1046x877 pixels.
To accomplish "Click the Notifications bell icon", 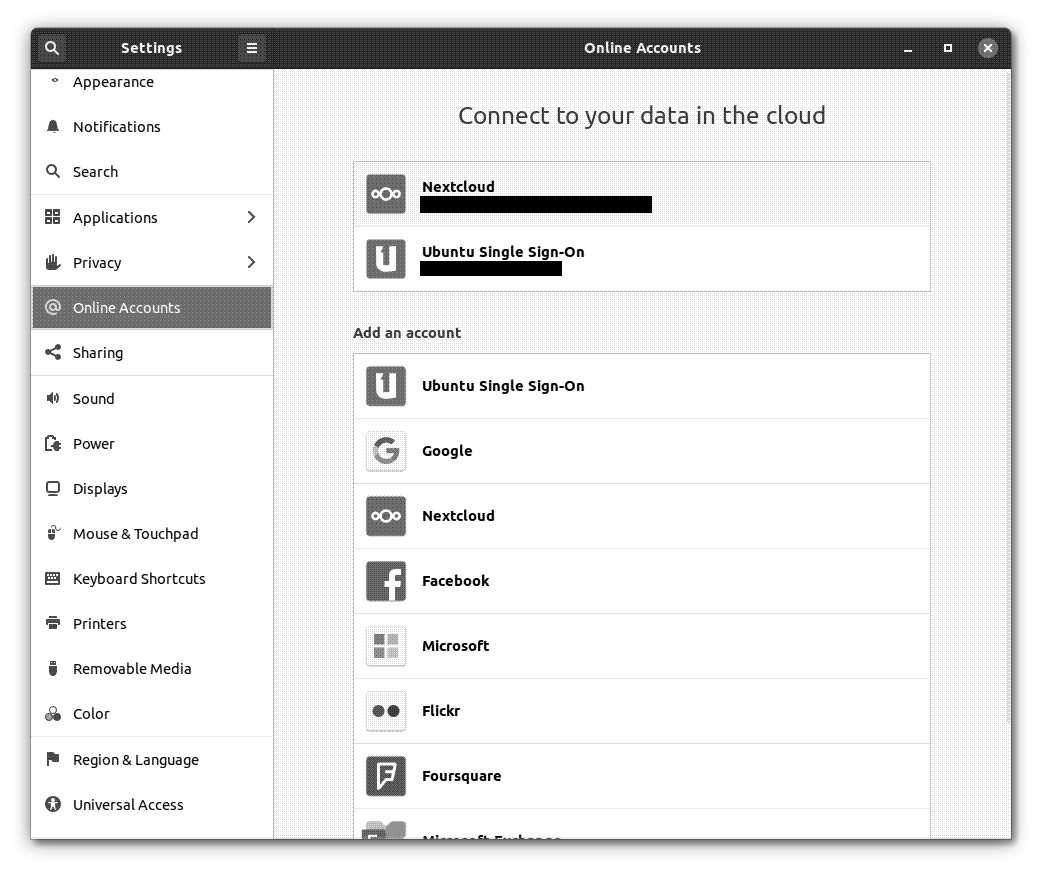I will pos(53,127).
